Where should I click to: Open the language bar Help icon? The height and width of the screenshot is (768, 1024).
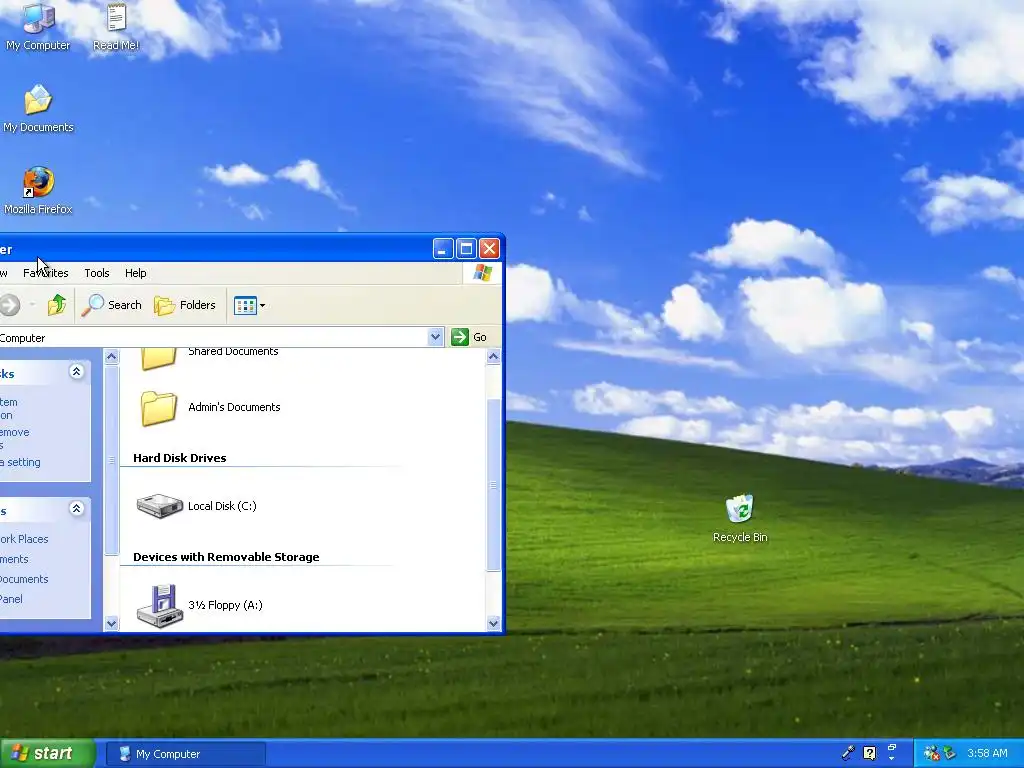pyautogui.click(x=869, y=753)
